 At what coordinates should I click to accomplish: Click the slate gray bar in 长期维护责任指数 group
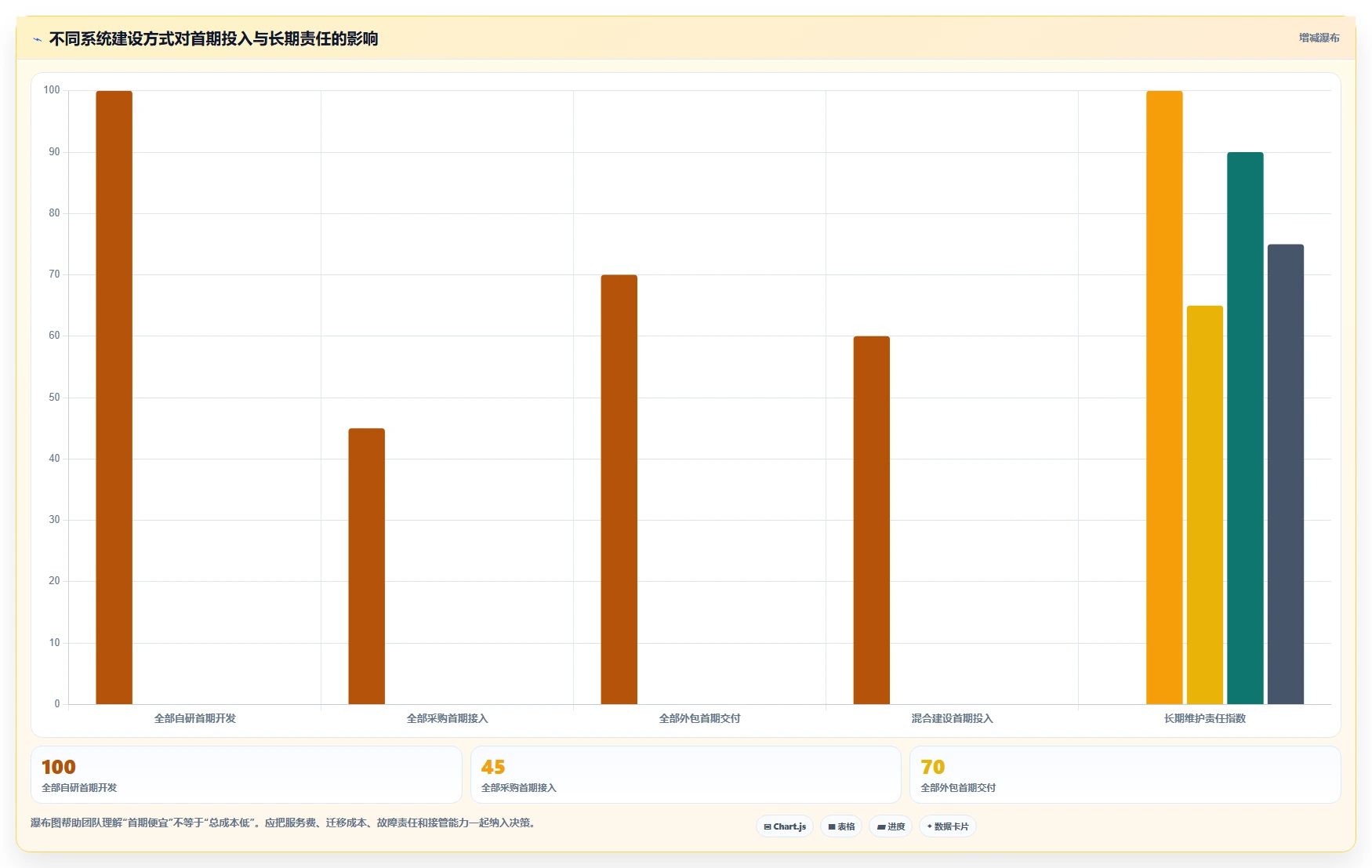[1286, 474]
